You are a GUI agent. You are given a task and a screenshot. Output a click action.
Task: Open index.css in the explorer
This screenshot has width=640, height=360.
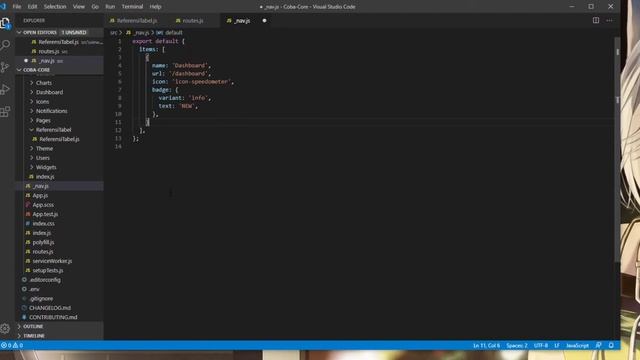(x=60, y=224)
